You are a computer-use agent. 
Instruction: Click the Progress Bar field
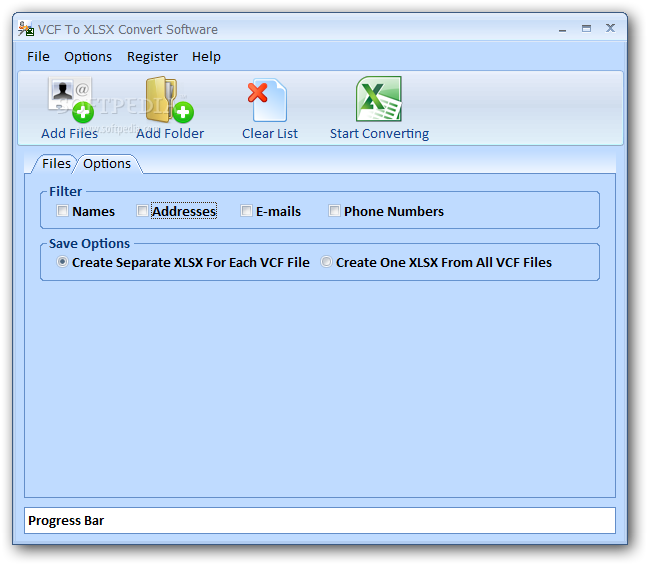(x=320, y=520)
